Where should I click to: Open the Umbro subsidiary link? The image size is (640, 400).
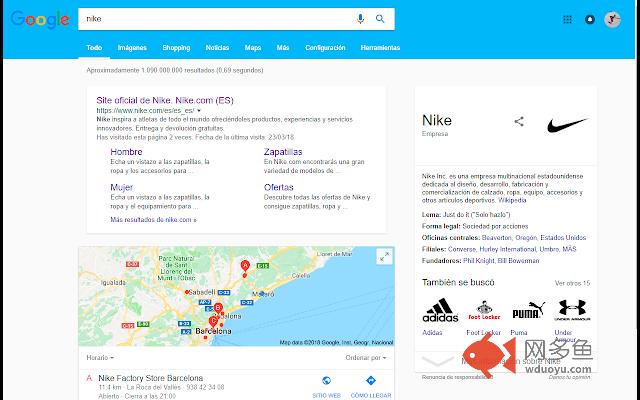(549, 249)
